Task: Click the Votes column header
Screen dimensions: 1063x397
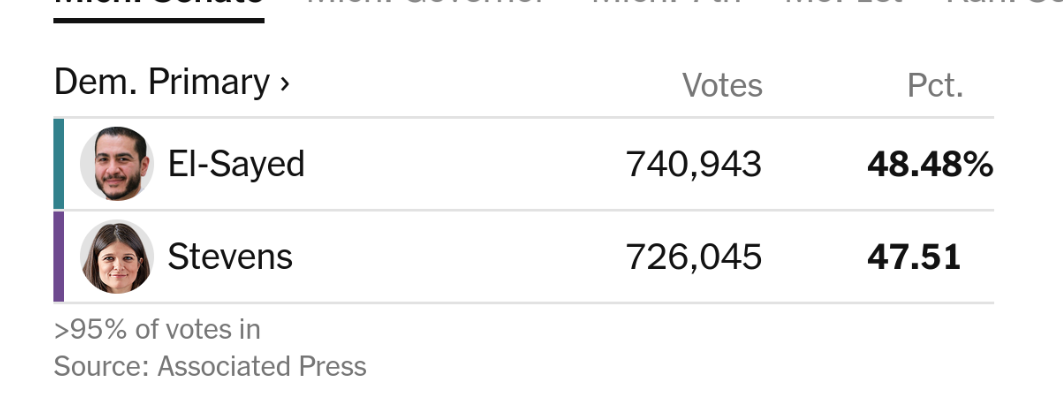Action: pyautogui.click(x=722, y=86)
